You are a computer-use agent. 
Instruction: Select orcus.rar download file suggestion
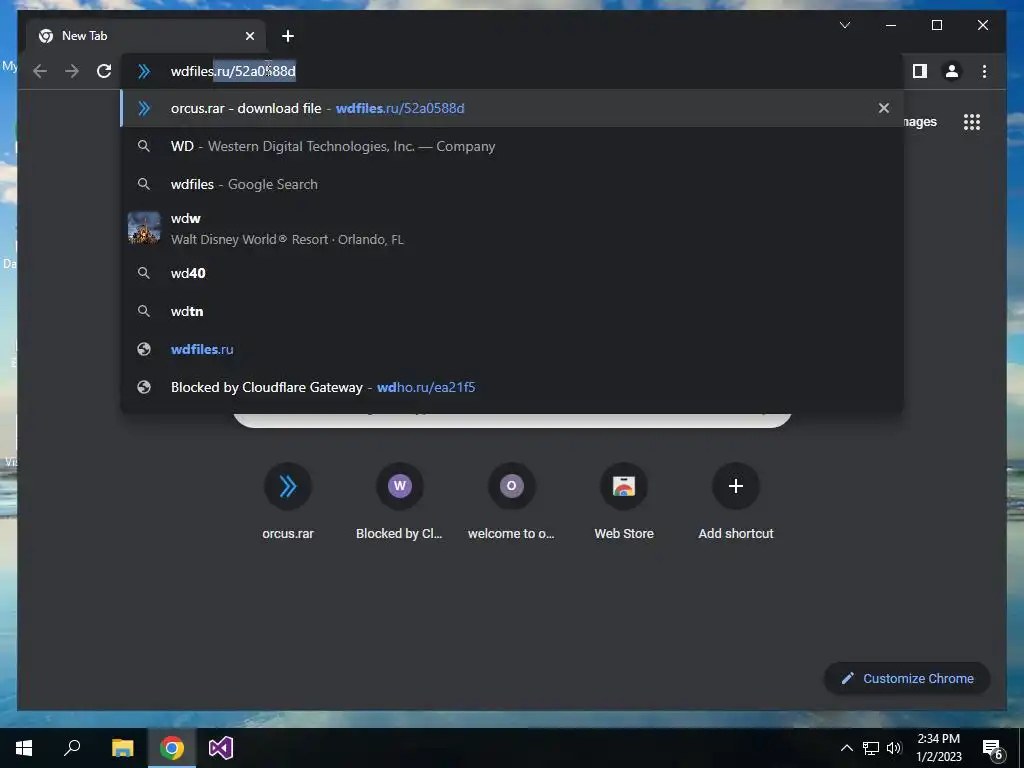tap(512, 108)
